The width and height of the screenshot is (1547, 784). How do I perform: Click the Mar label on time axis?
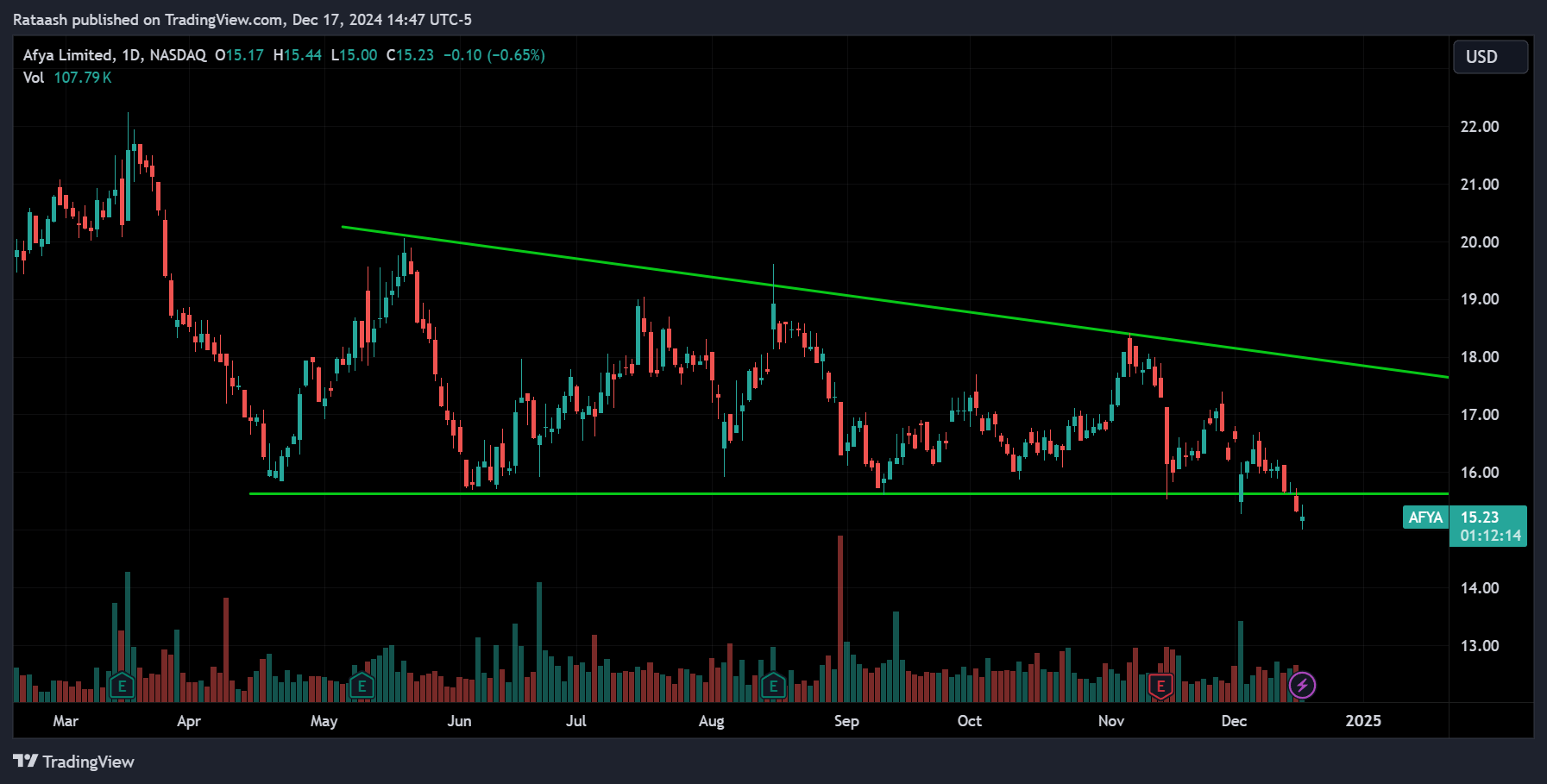pyautogui.click(x=66, y=721)
